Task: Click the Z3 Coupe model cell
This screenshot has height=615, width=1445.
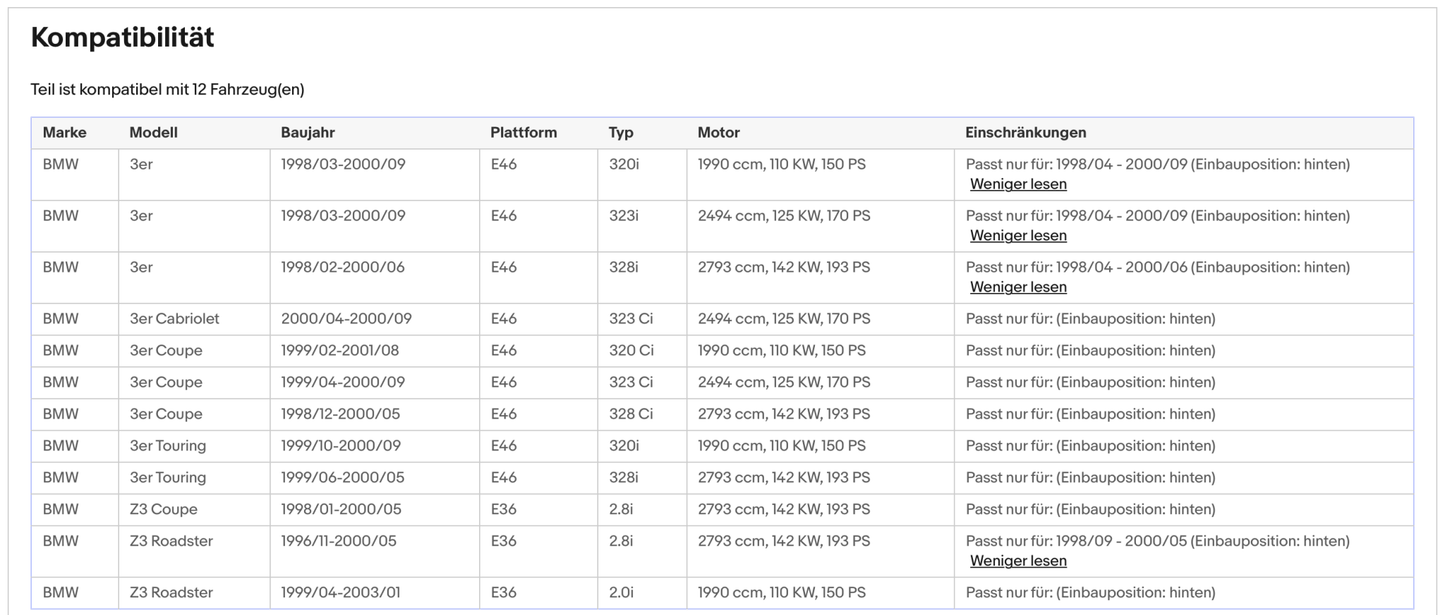Action: pyautogui.click(x=163, y=509)
